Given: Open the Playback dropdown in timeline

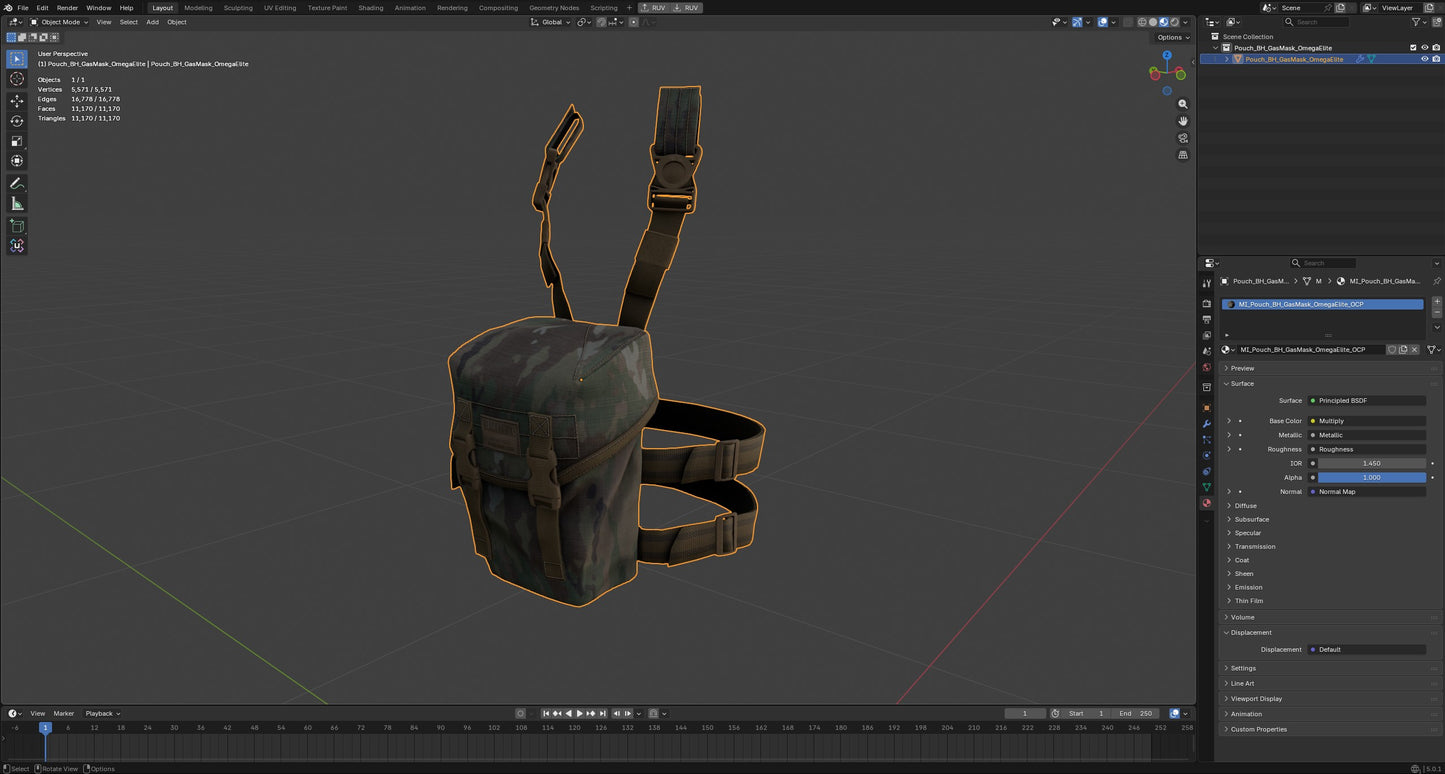Looking at the screenshot, I should pos(102,713).
